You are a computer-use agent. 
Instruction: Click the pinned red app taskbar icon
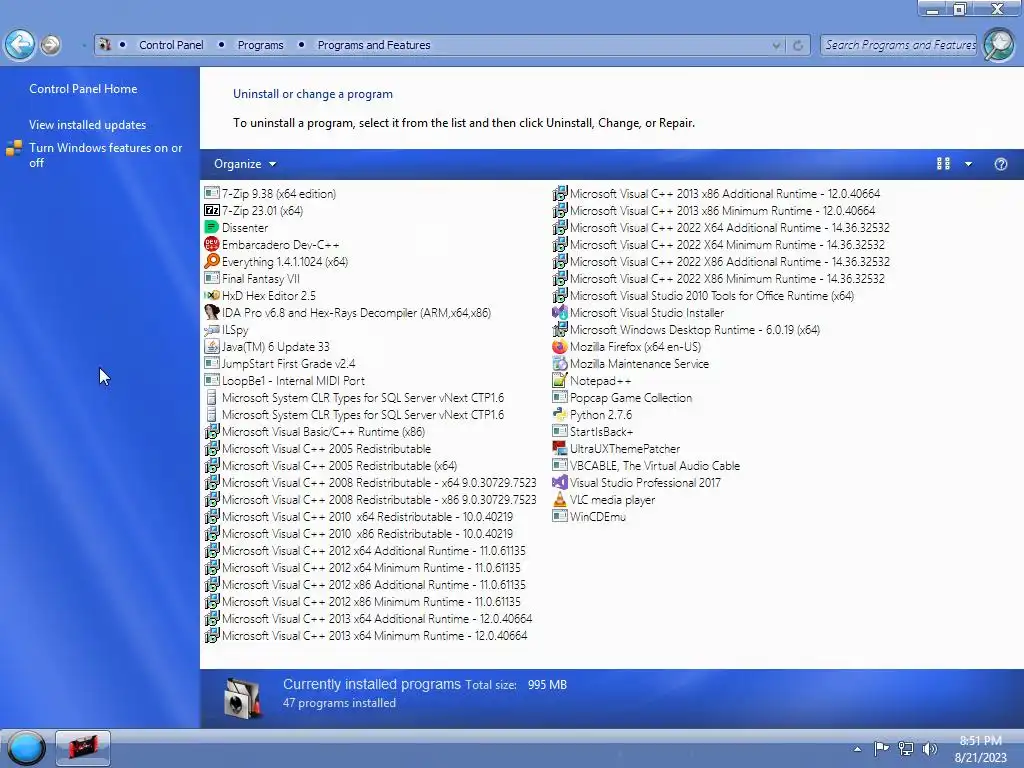click(x=82, y=747)
